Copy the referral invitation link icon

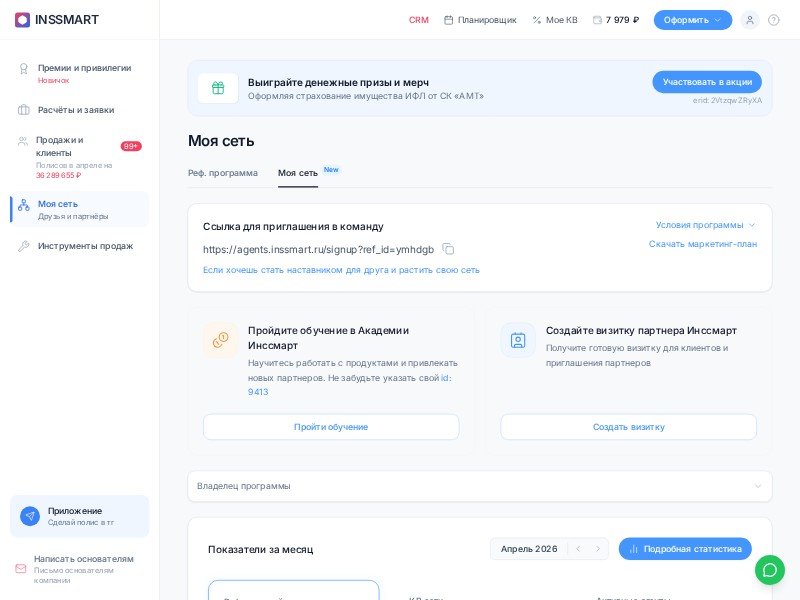[x=448, y=249]
